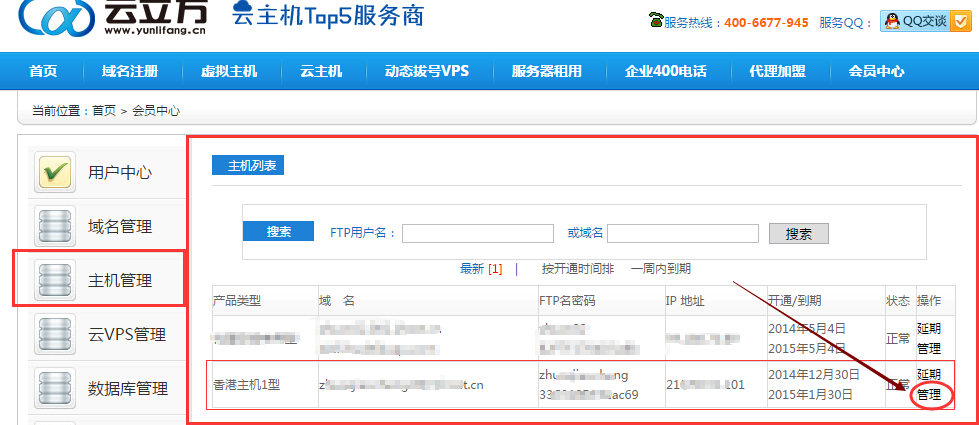This screenshot has height=425, width=979.
Task: Click 正常 status in the 2015年5月4日 row
Action: (898, 339)
